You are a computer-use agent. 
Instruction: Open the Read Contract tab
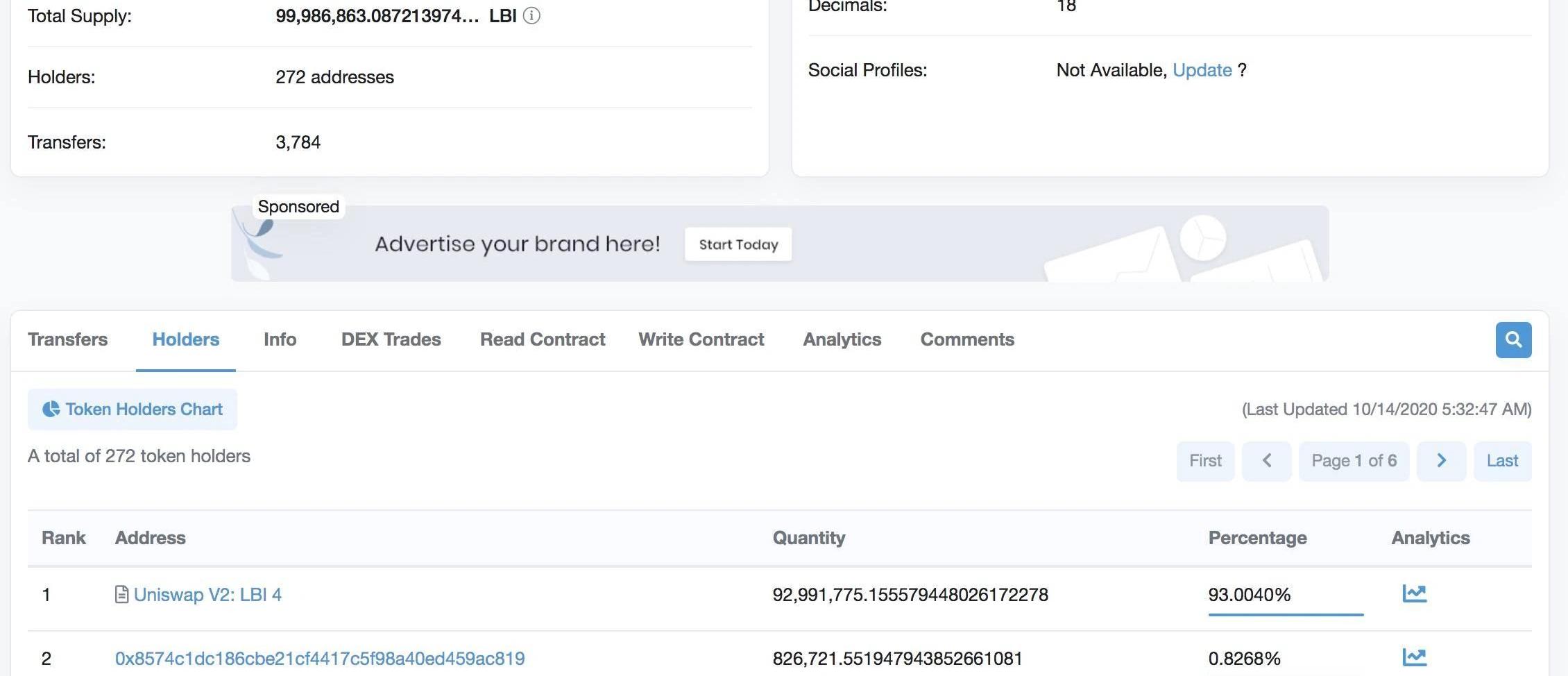click(543, 339)
